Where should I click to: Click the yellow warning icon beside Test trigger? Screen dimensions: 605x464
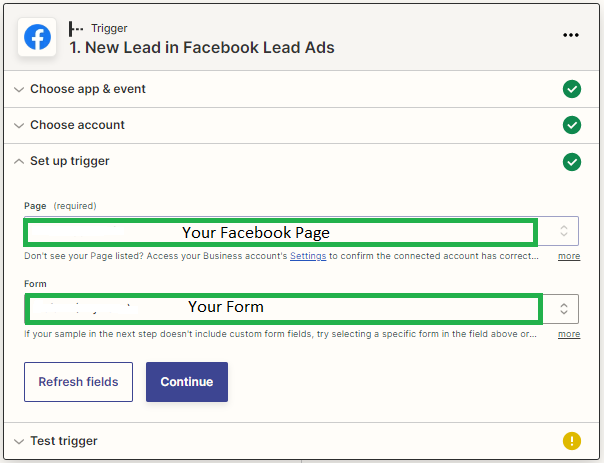click(x=571, y=440)
